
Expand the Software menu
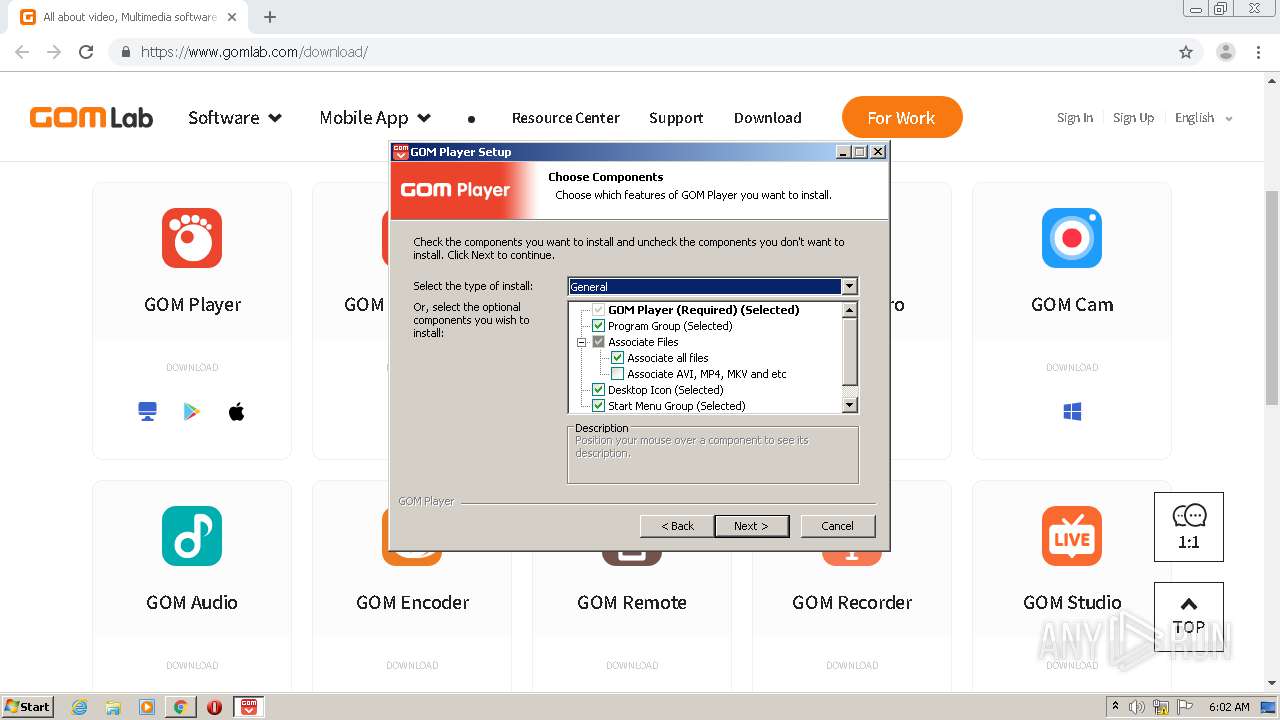click(235, 118)
